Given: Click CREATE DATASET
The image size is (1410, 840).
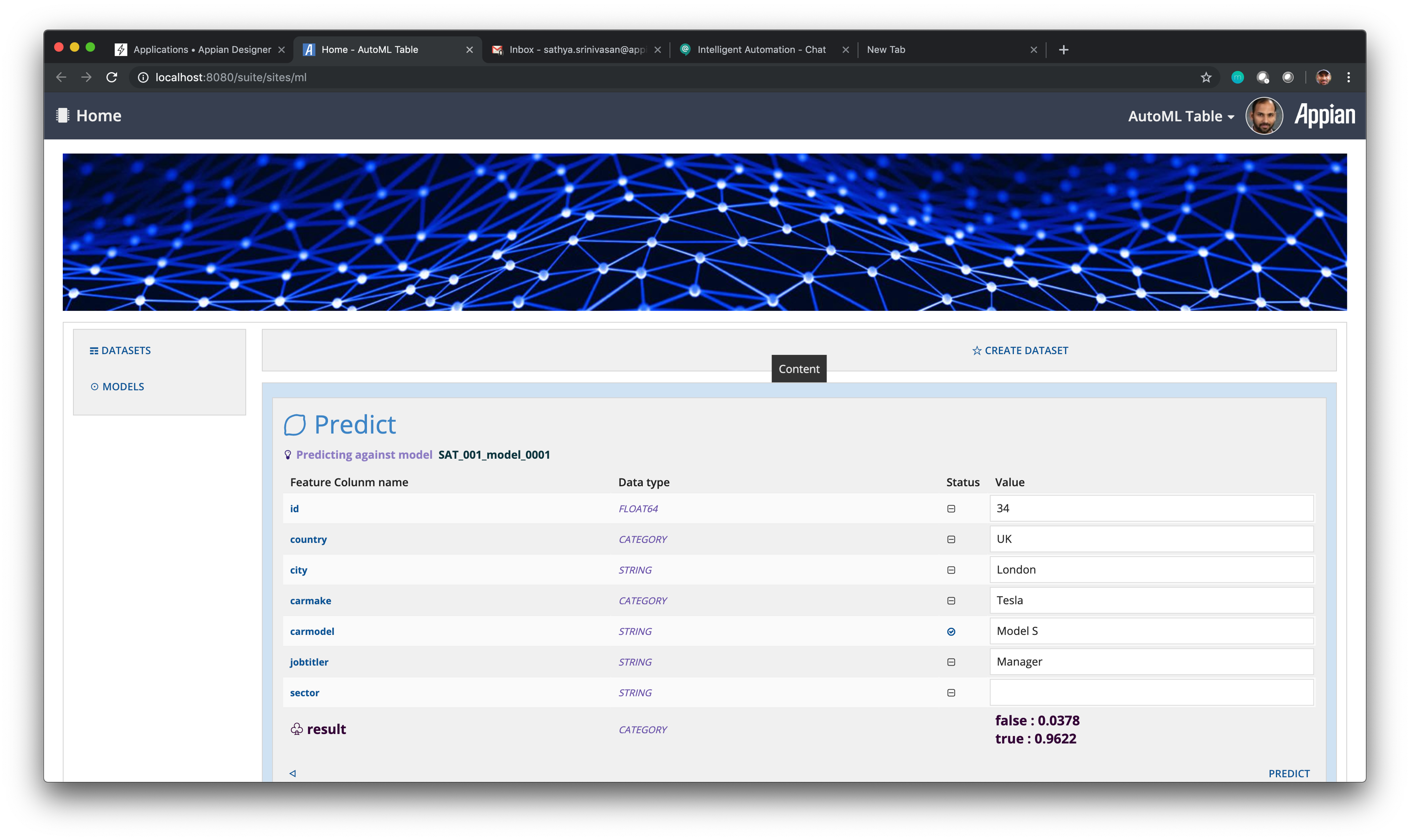Looking at the screenshot, I should click(x=1020, y=350).
